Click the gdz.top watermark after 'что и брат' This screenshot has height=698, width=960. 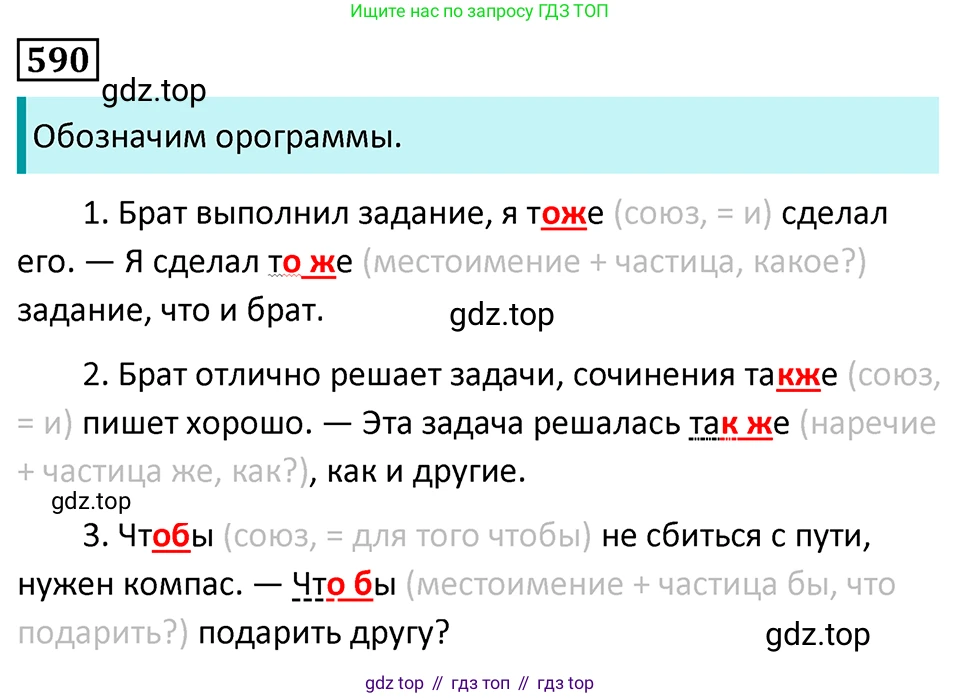502,315
